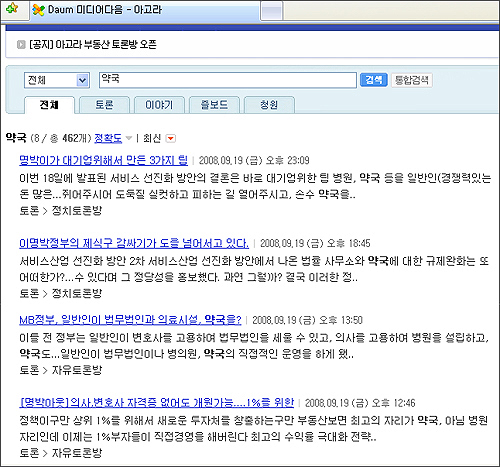
Task: Select the Daum 미디어다음 - 아고라 browser tab
Action: click(x=145, y=10)
